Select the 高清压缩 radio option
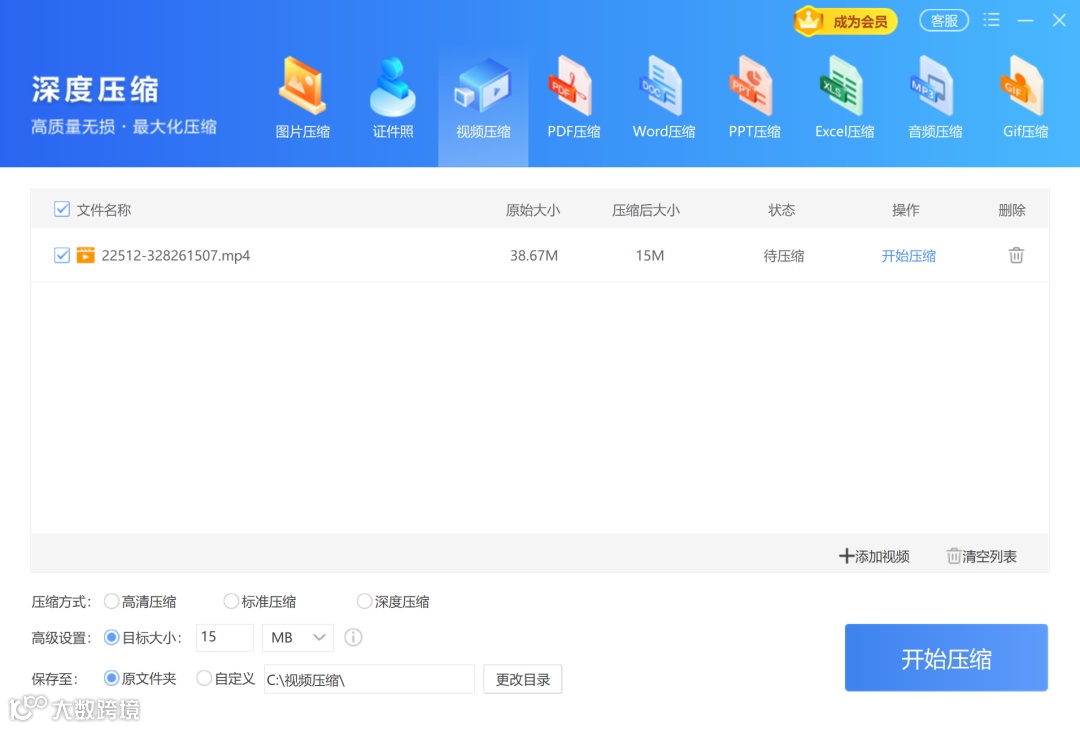1080x729 pixels. point(111,601)
